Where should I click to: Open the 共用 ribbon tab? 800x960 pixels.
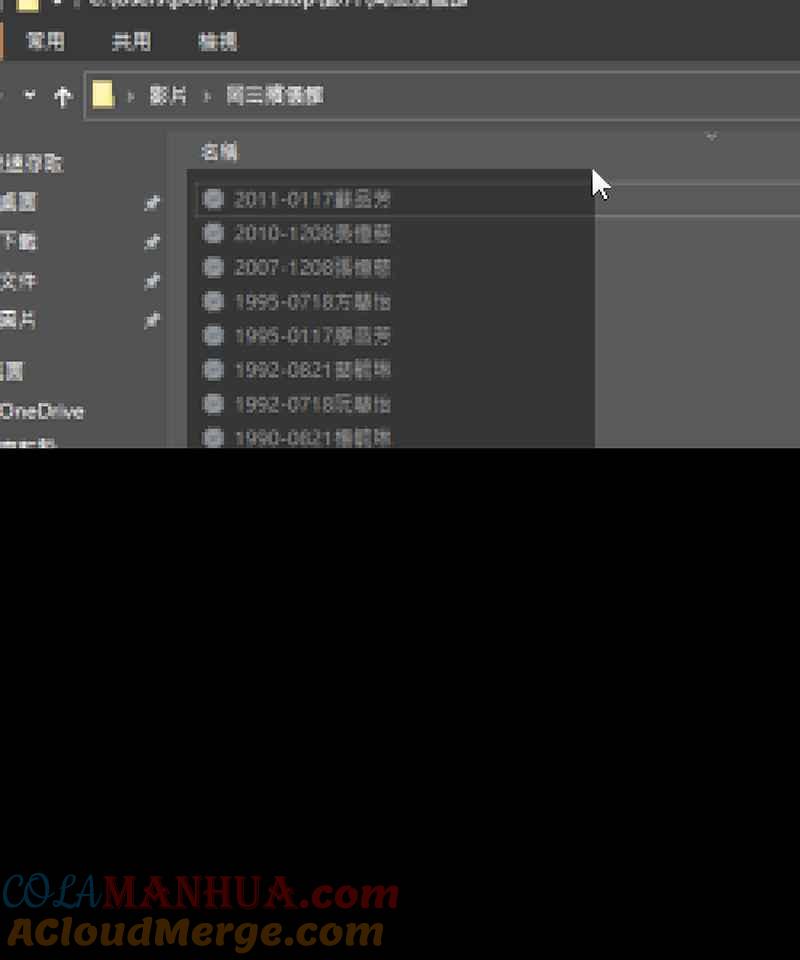pos(131,41)
